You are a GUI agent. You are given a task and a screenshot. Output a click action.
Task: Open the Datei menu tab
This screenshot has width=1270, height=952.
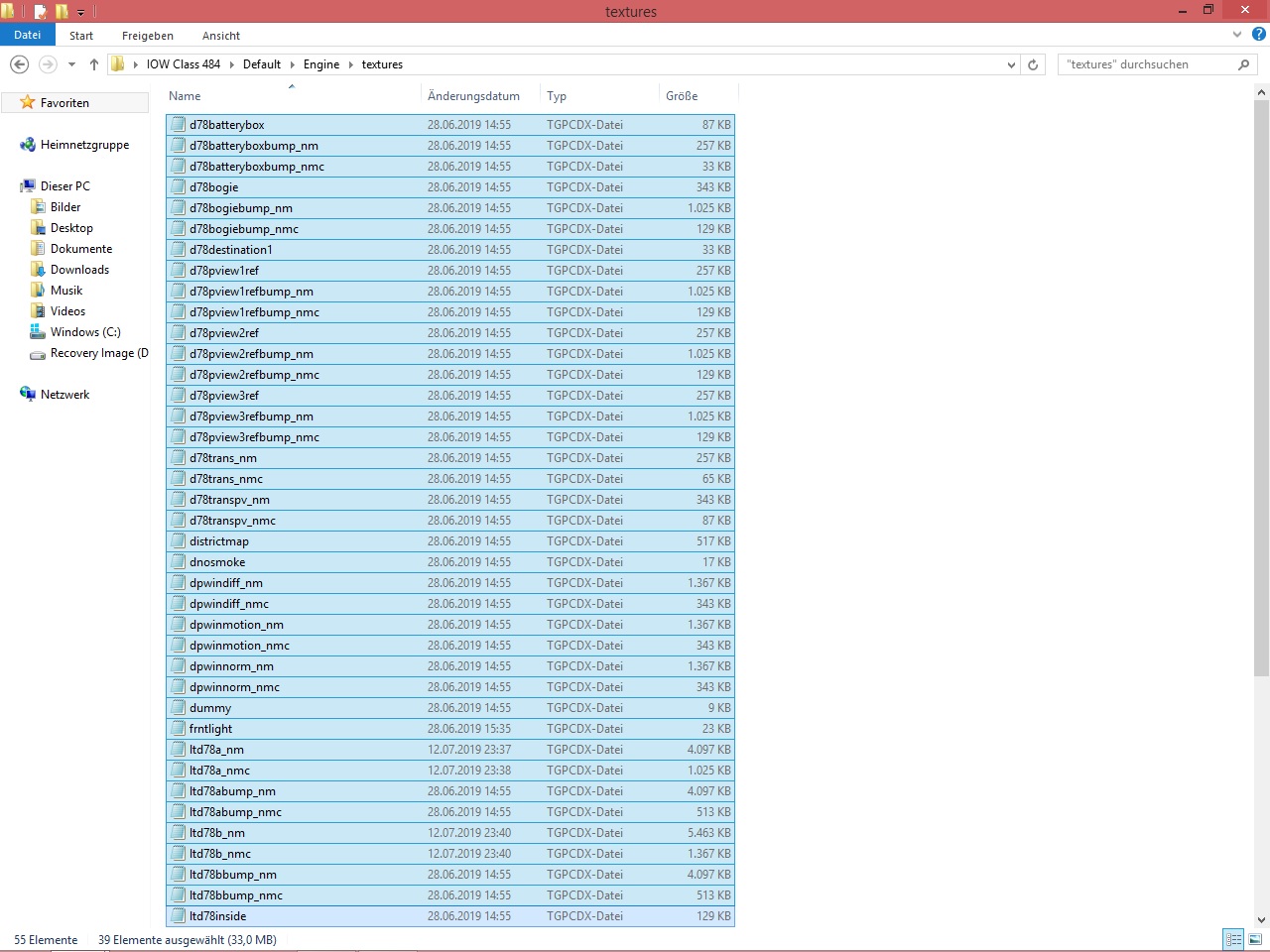(28, 35)
